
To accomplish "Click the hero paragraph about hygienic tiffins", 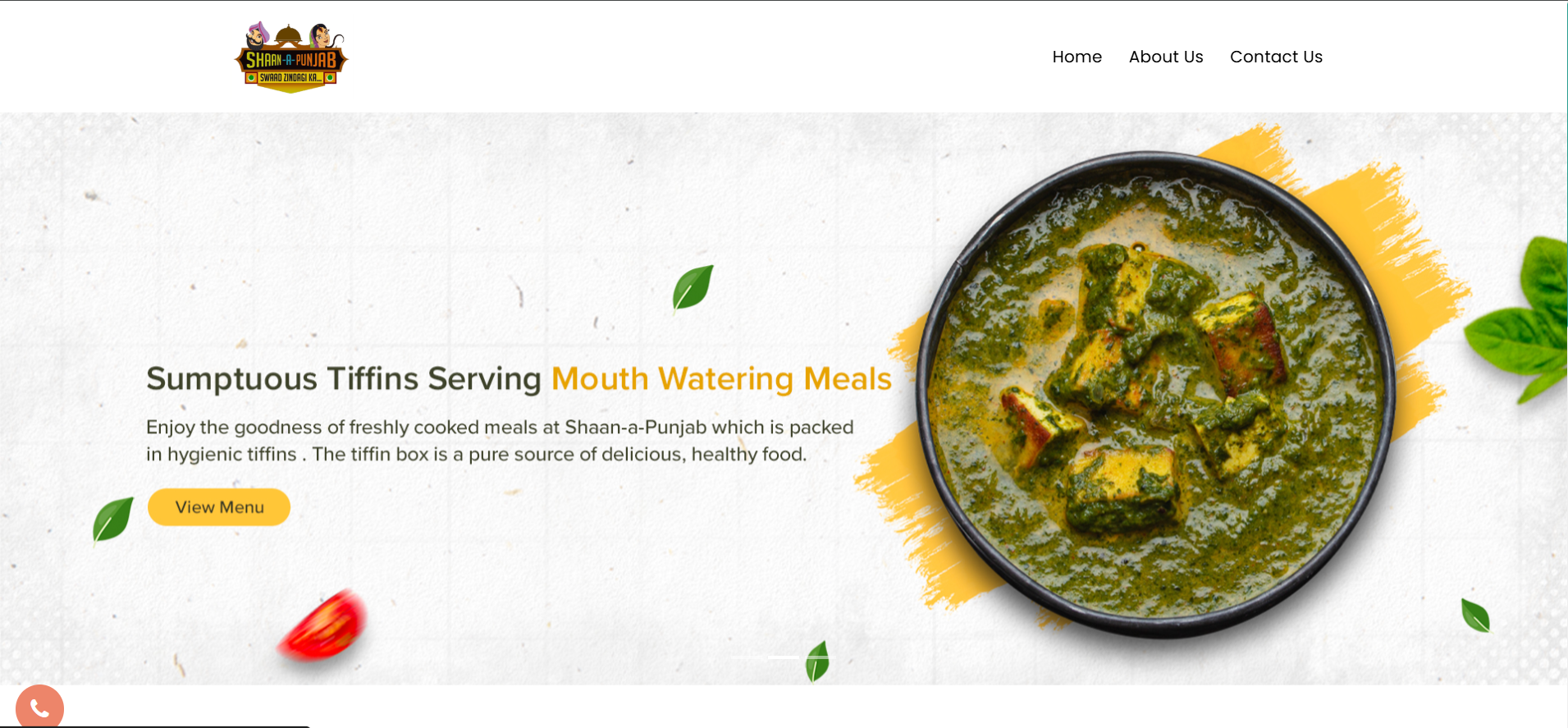I will [x=500, y=441].
